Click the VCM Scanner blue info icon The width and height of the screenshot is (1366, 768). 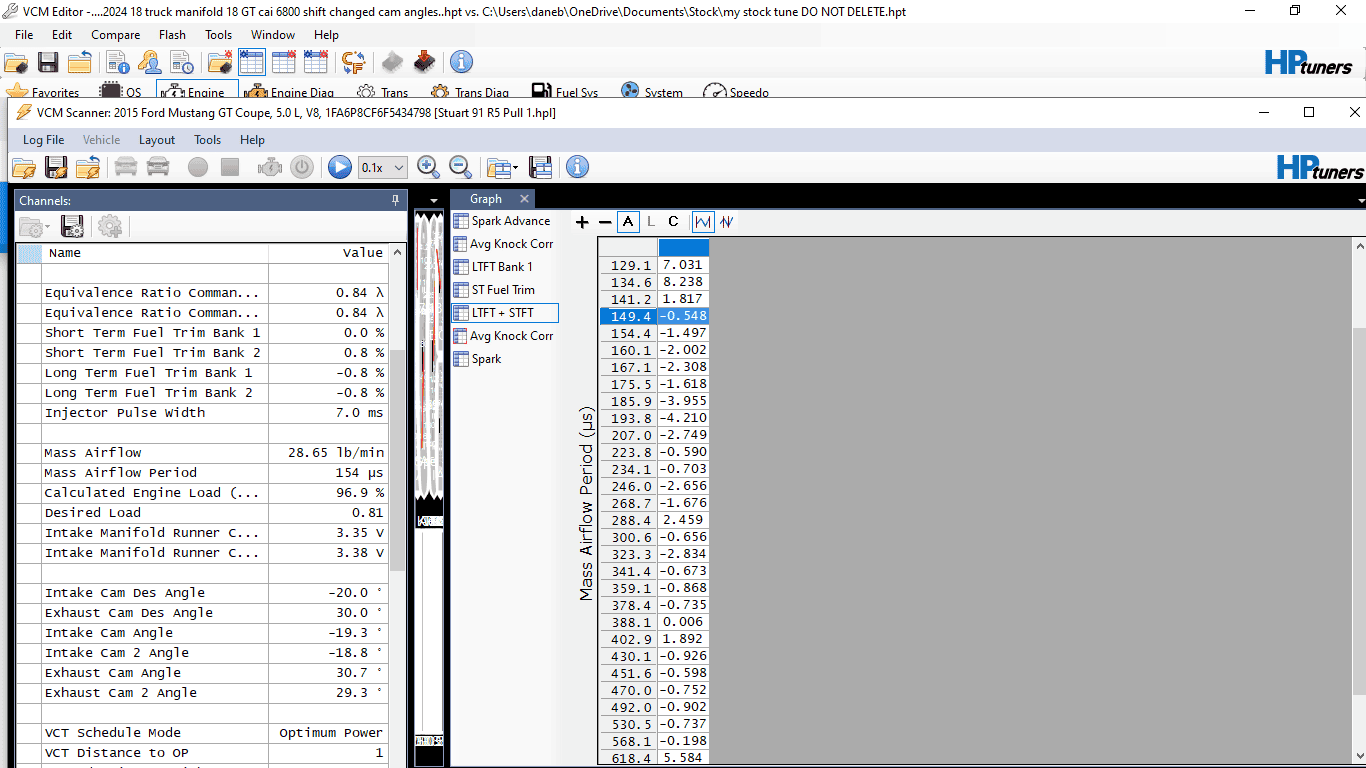577,167
